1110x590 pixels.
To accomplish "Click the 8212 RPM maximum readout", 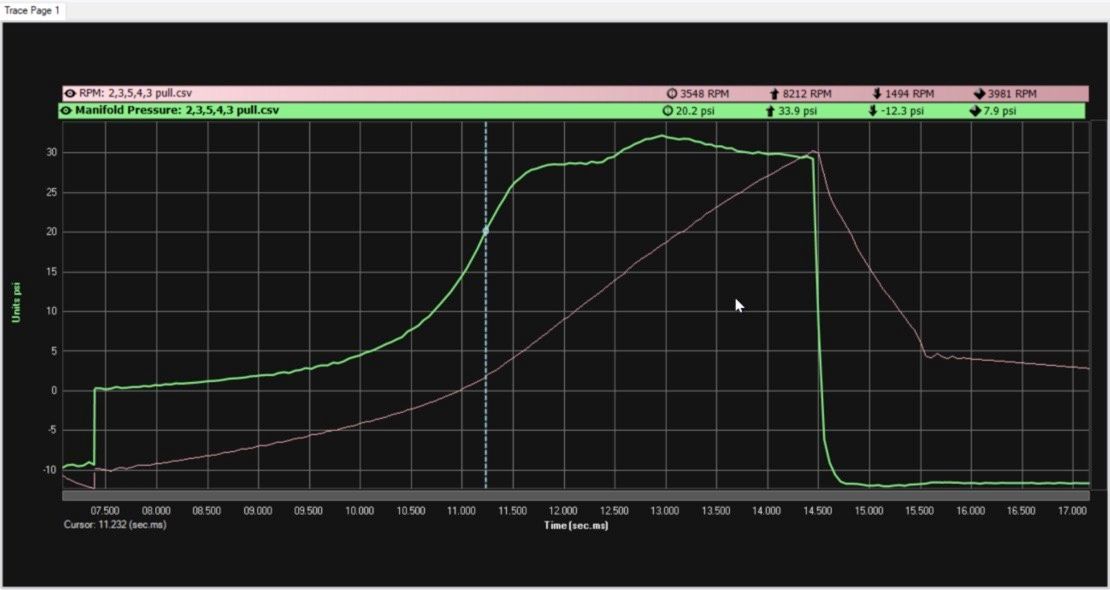I will pyautogui.click(x=806, y=93).
